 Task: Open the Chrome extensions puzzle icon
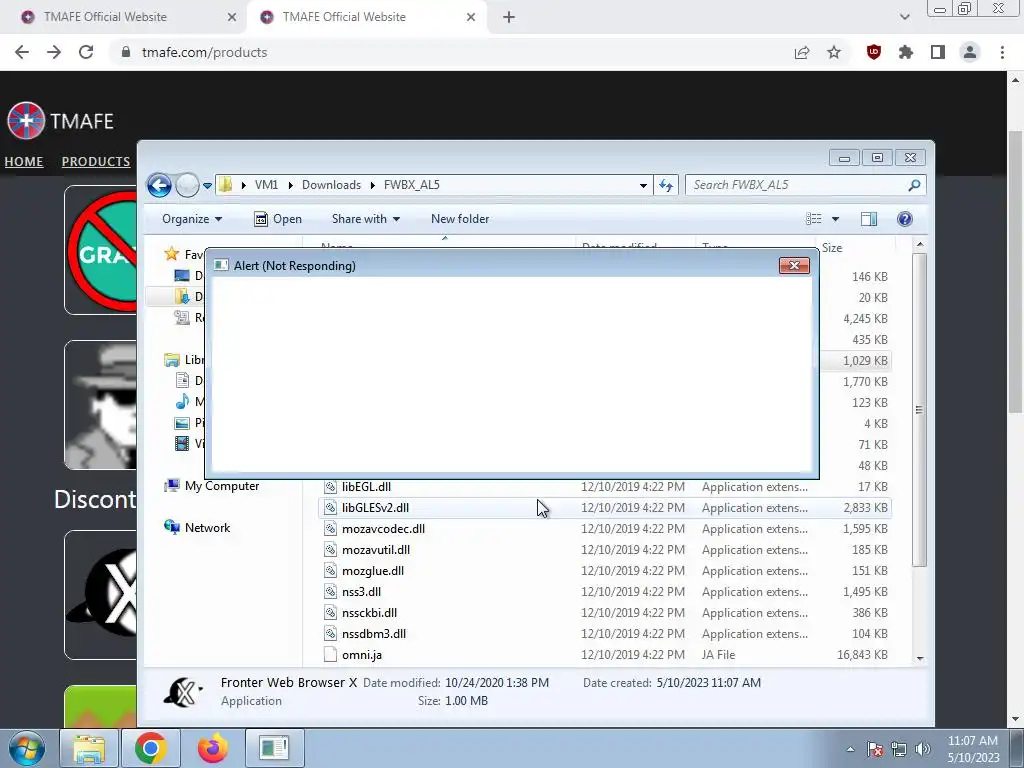pos(905,52)
